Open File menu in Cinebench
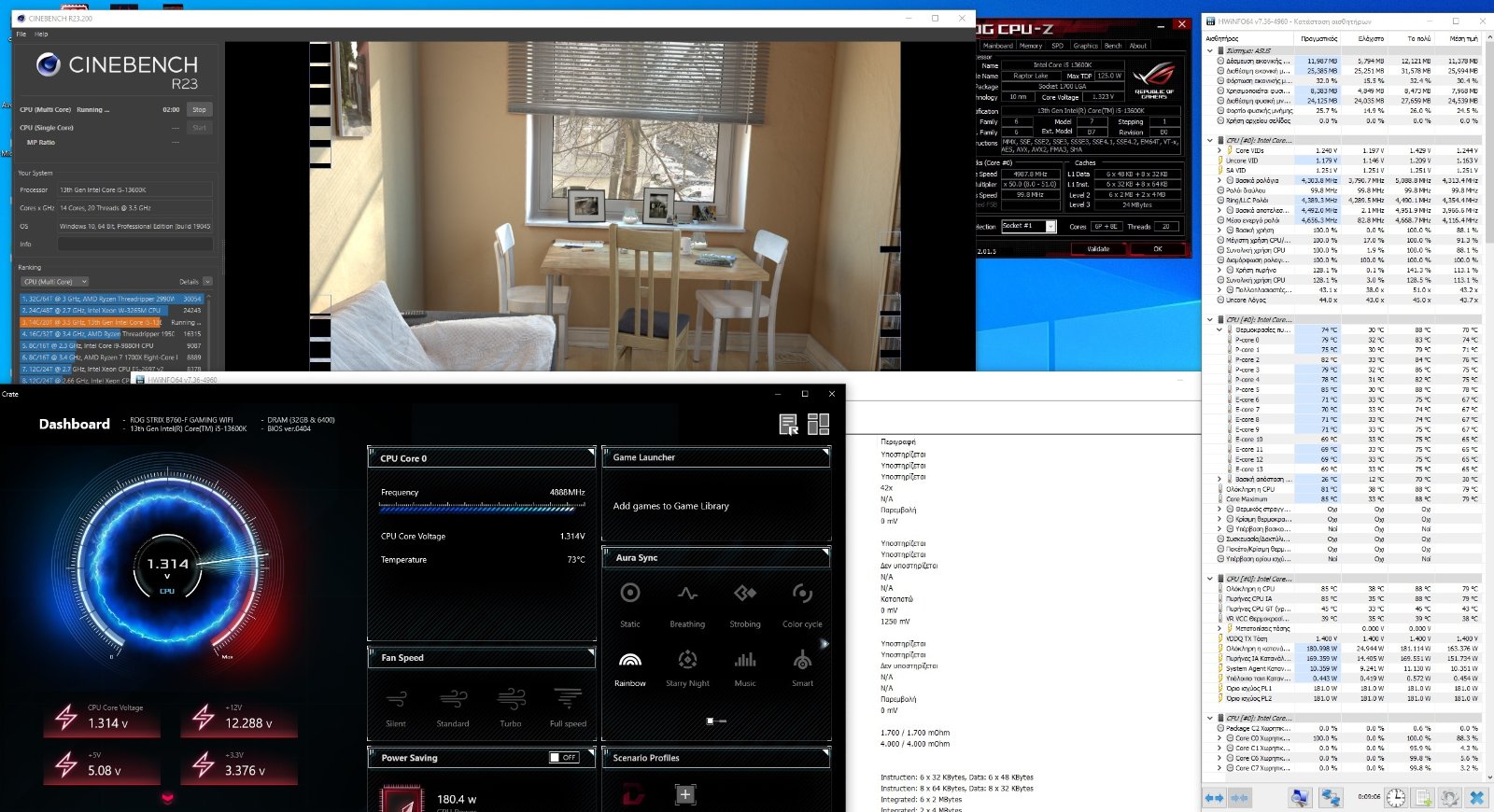This screenshot has width=1494, height=812. click(21, 34)
